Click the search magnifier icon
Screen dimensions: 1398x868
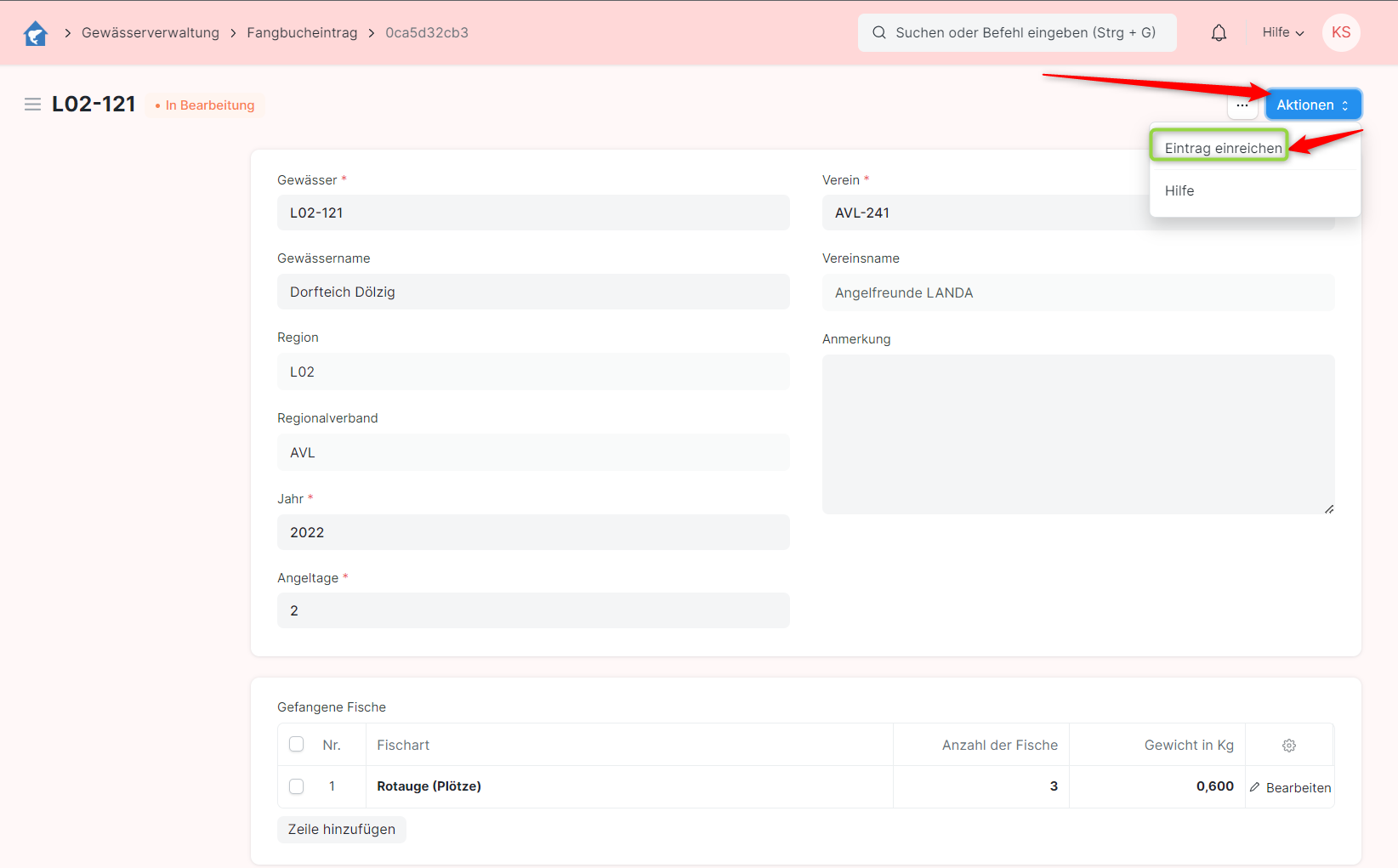click(879, 33)
